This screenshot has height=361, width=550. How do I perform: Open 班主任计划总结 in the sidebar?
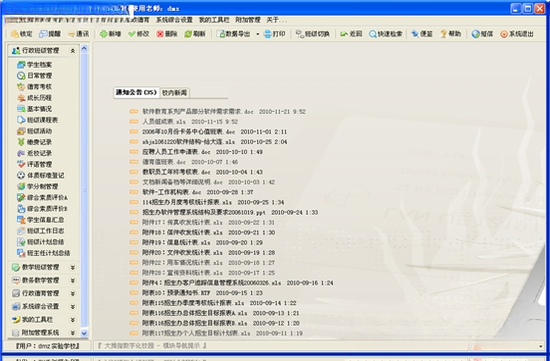[43, 253]
